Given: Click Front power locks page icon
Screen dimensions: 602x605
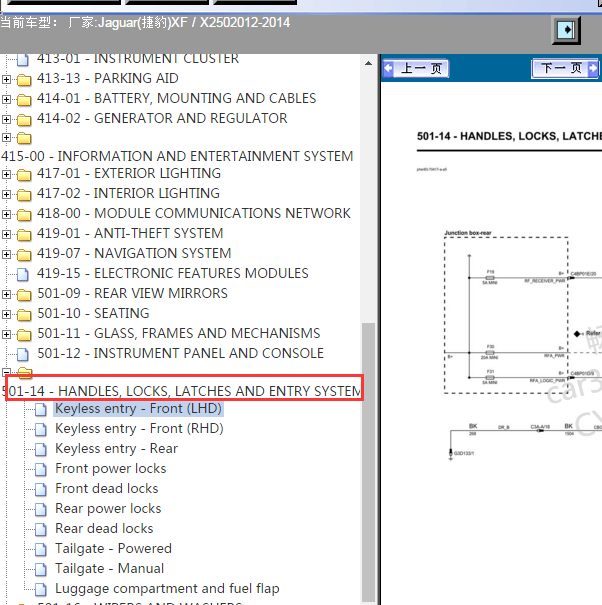Looking at the screenshot, I should tap(41, 470).
